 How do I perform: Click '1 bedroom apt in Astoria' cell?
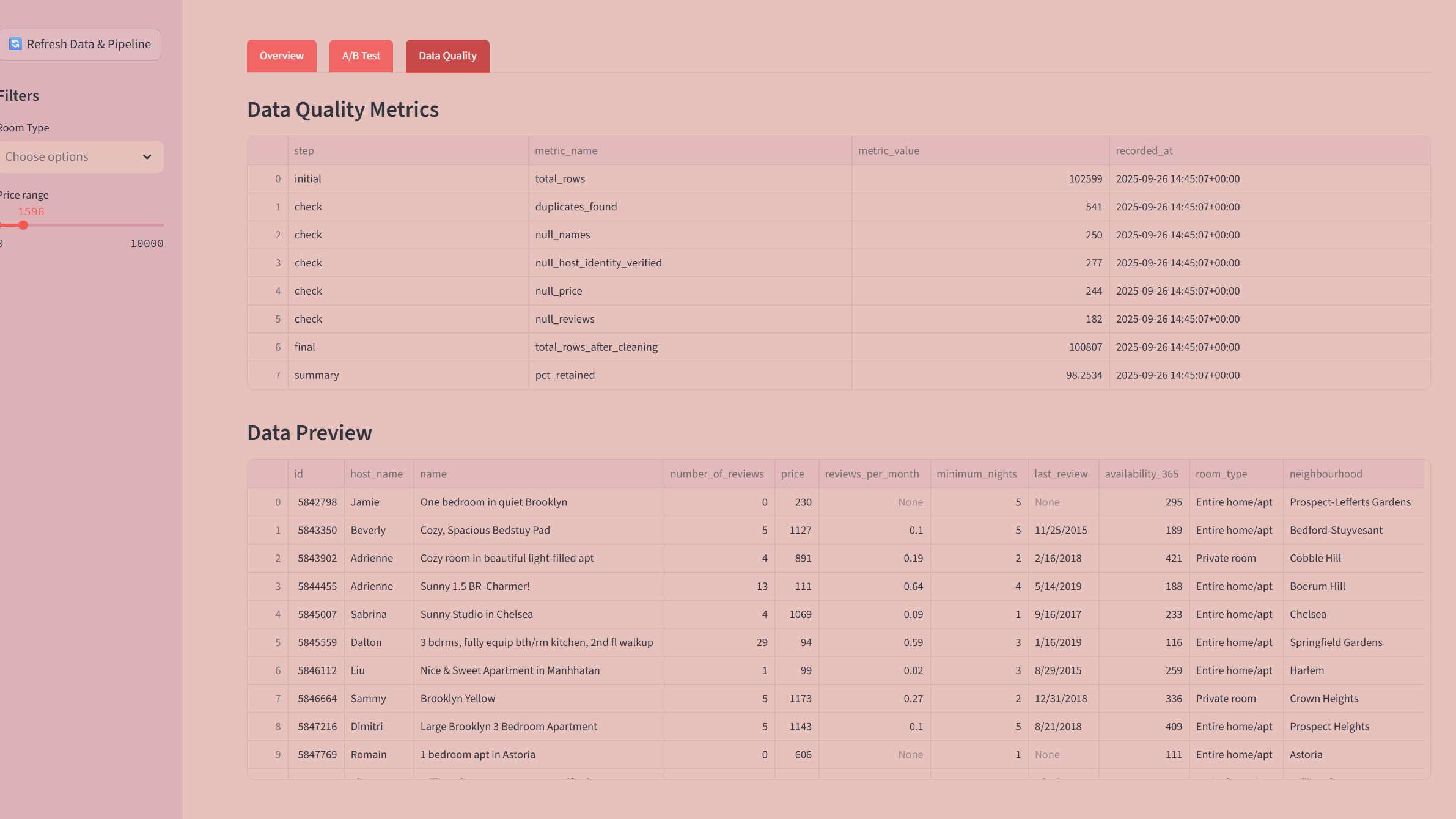click(539, 755)
